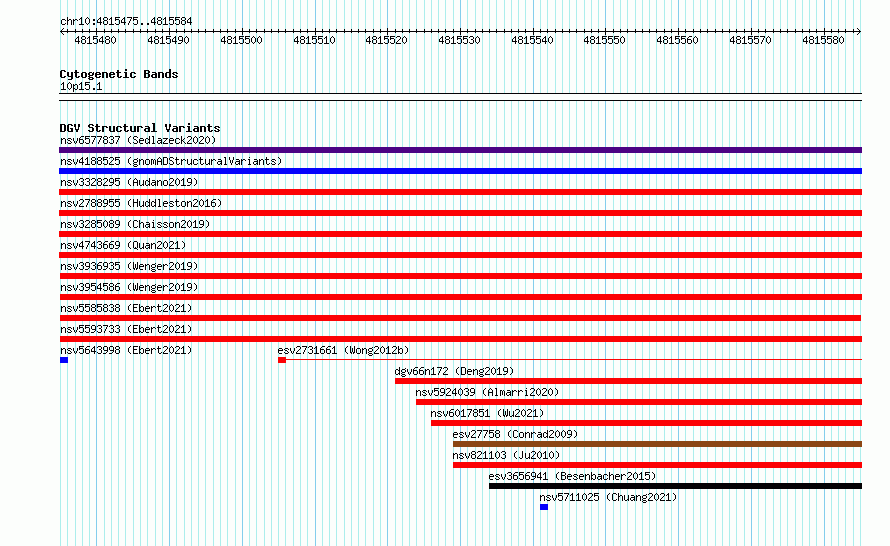Click the red bar under nsv3285089
The height and width of the screenshot is (546, 890).
pyautogui.click(x=460, y=234)
